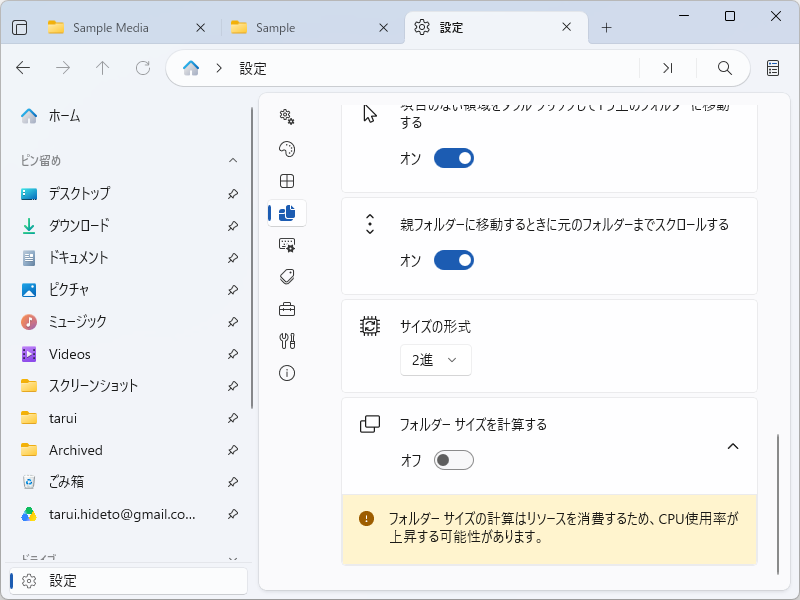Expand the partially visible drives section chevron
Image resolution: width=800 pixels, height=600 pixels.
[x=233, y=559]
